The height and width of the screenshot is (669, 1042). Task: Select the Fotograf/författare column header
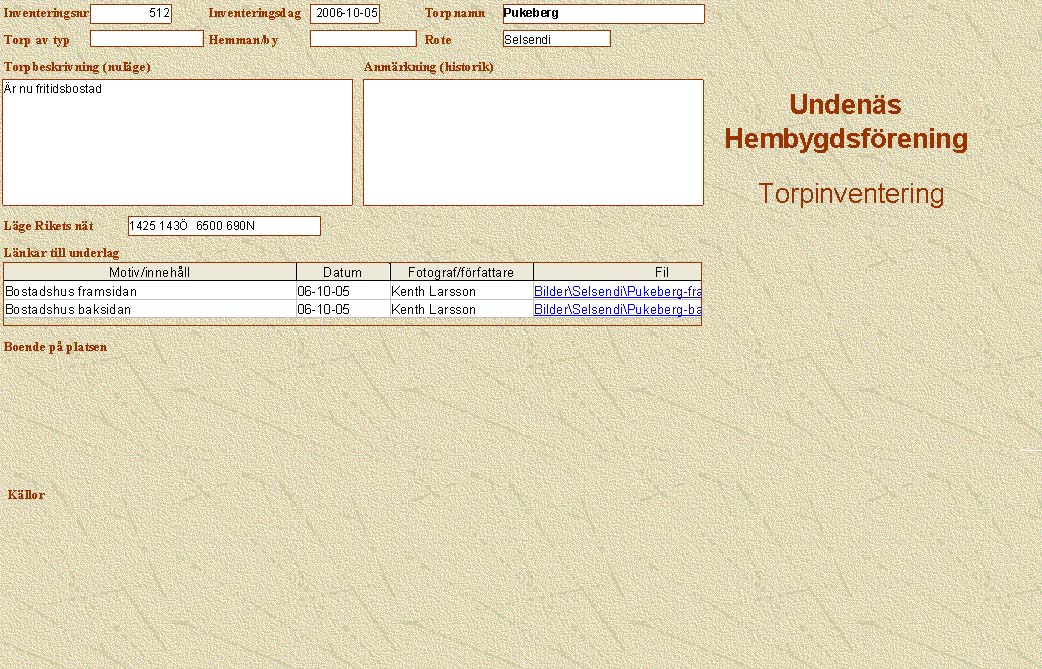tap(461, 272)
